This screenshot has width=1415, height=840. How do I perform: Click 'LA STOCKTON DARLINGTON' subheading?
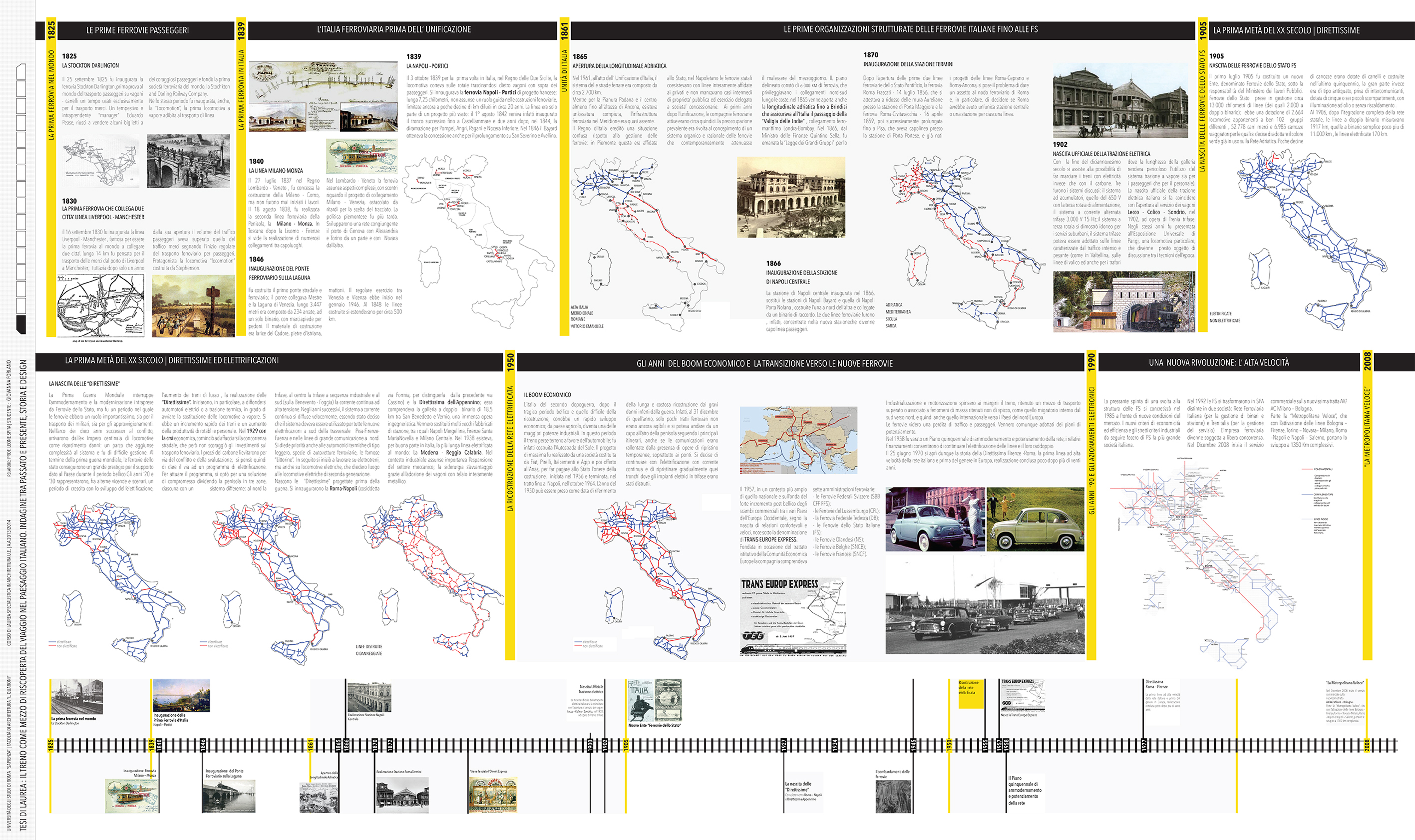(91, 66)
